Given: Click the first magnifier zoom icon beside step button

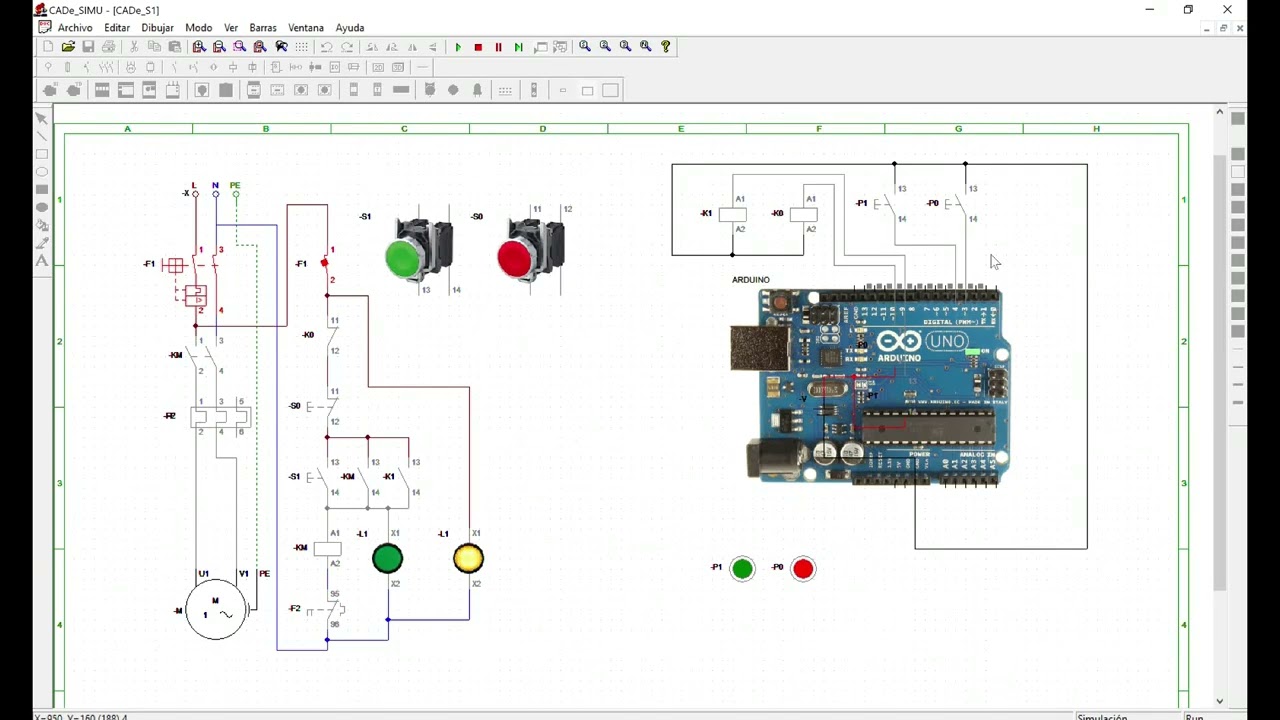Looking at the screenshot, I should pos(585,47).
